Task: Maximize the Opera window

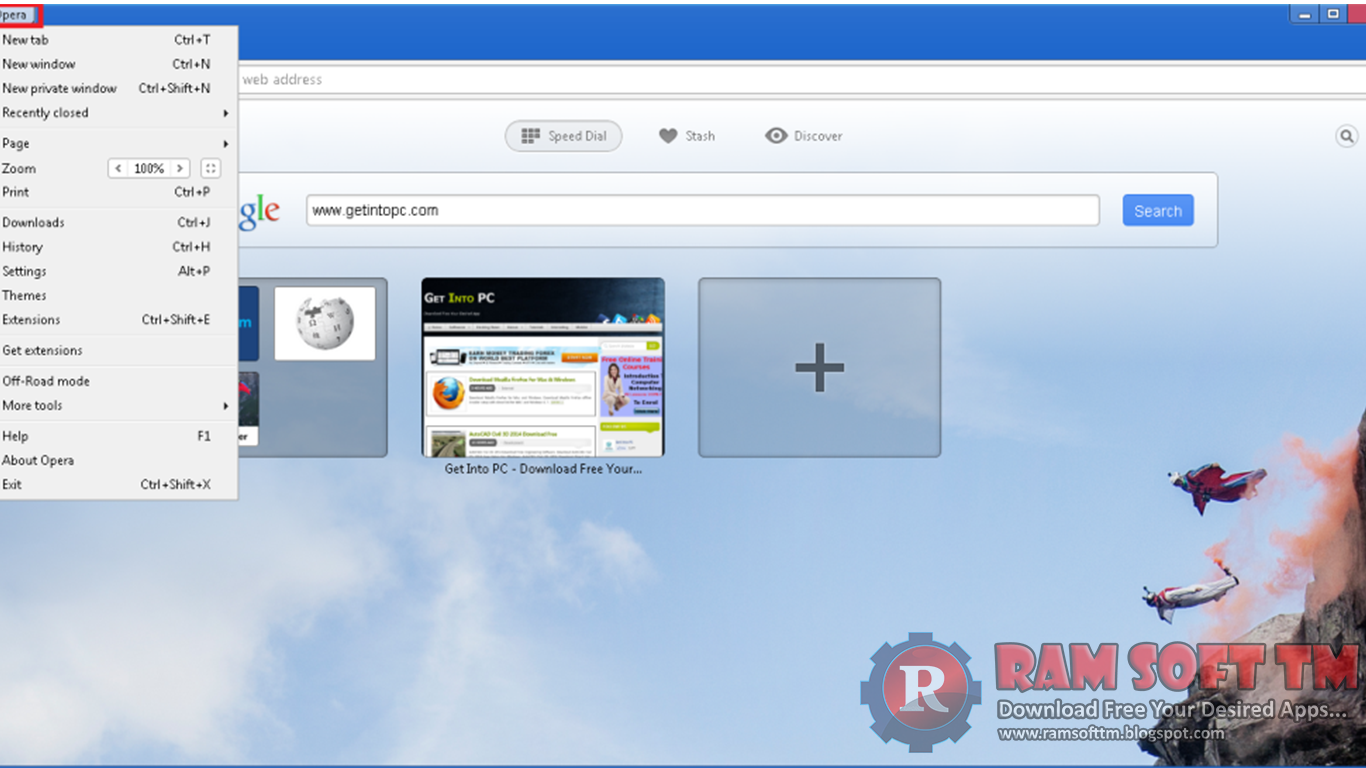Action: point(1333,14)
